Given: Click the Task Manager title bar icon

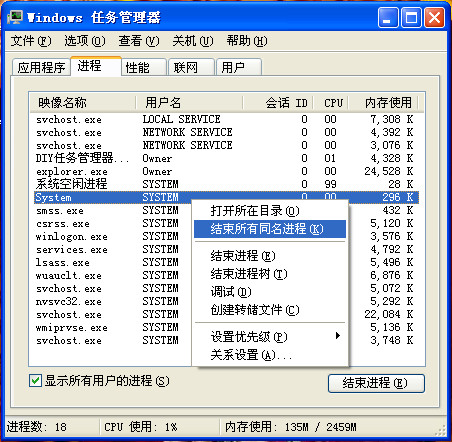Looking at the screenshot, I should coord(15,17).
